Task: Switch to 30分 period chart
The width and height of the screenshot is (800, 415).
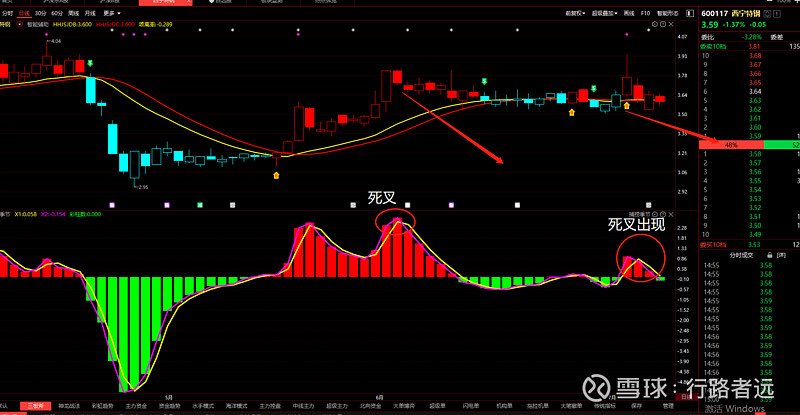Action: (40, 16)
